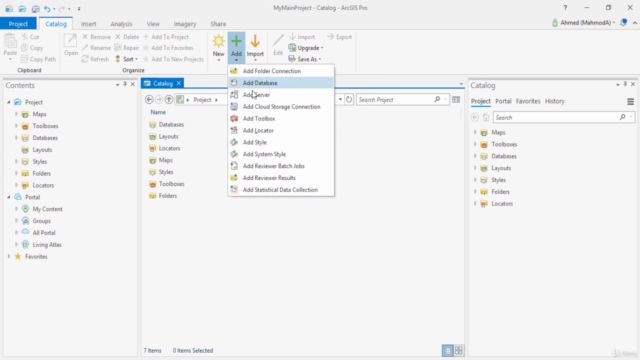Click the Back arrow in Catalog view

tap(149, 100)
